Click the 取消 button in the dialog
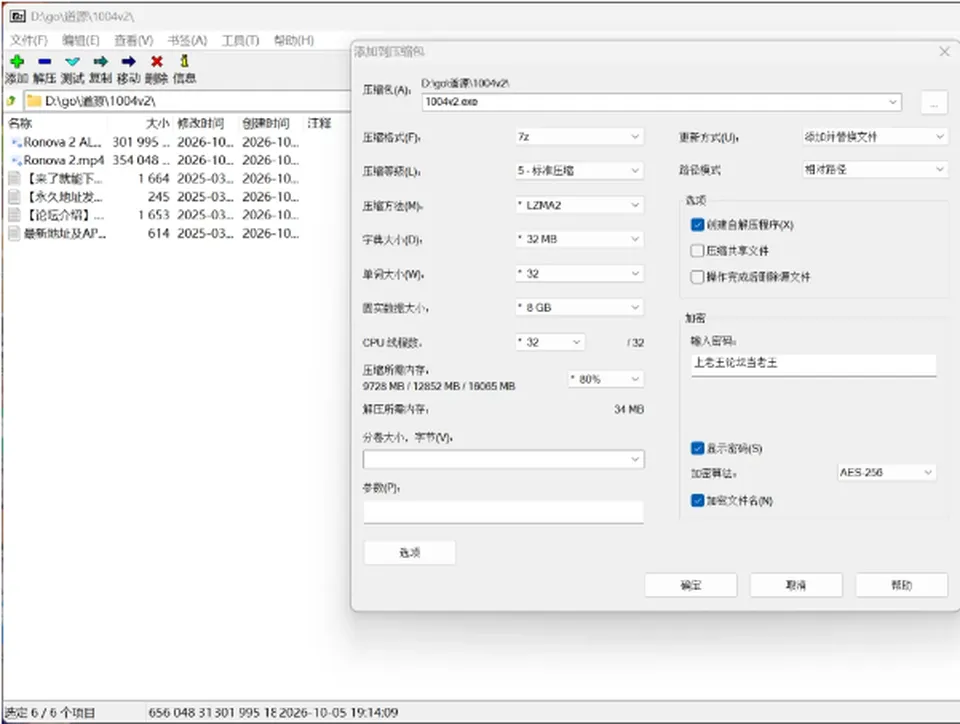960x724 pixels. [x=796, y=586]
